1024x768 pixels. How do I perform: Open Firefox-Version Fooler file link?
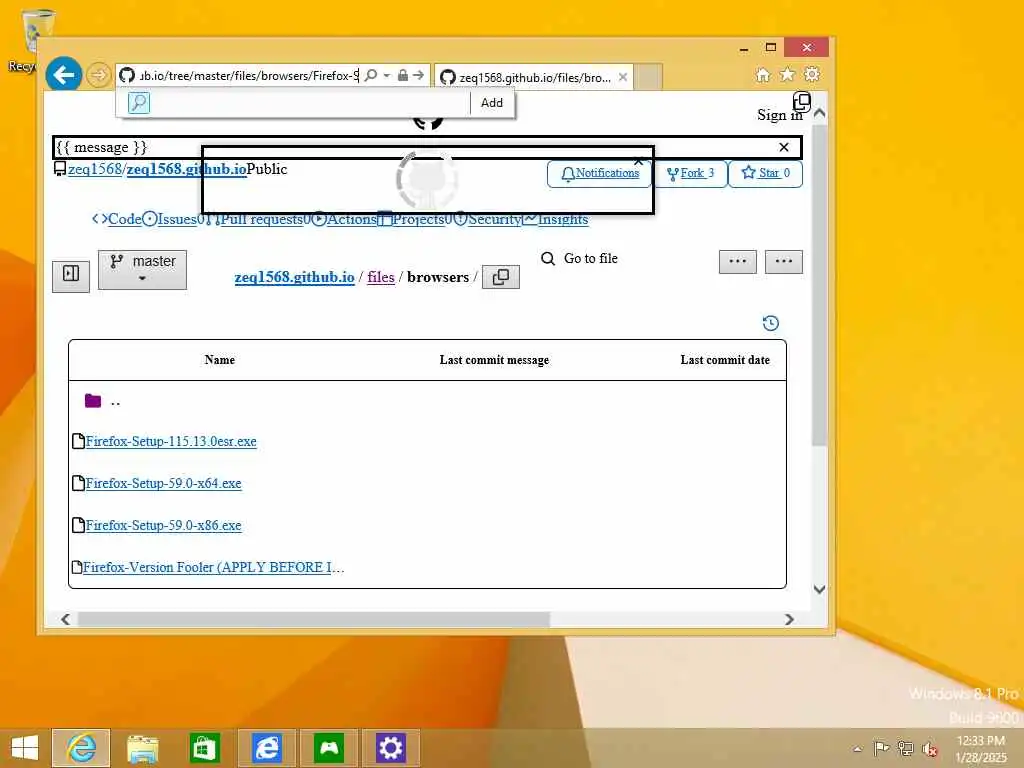214,567
